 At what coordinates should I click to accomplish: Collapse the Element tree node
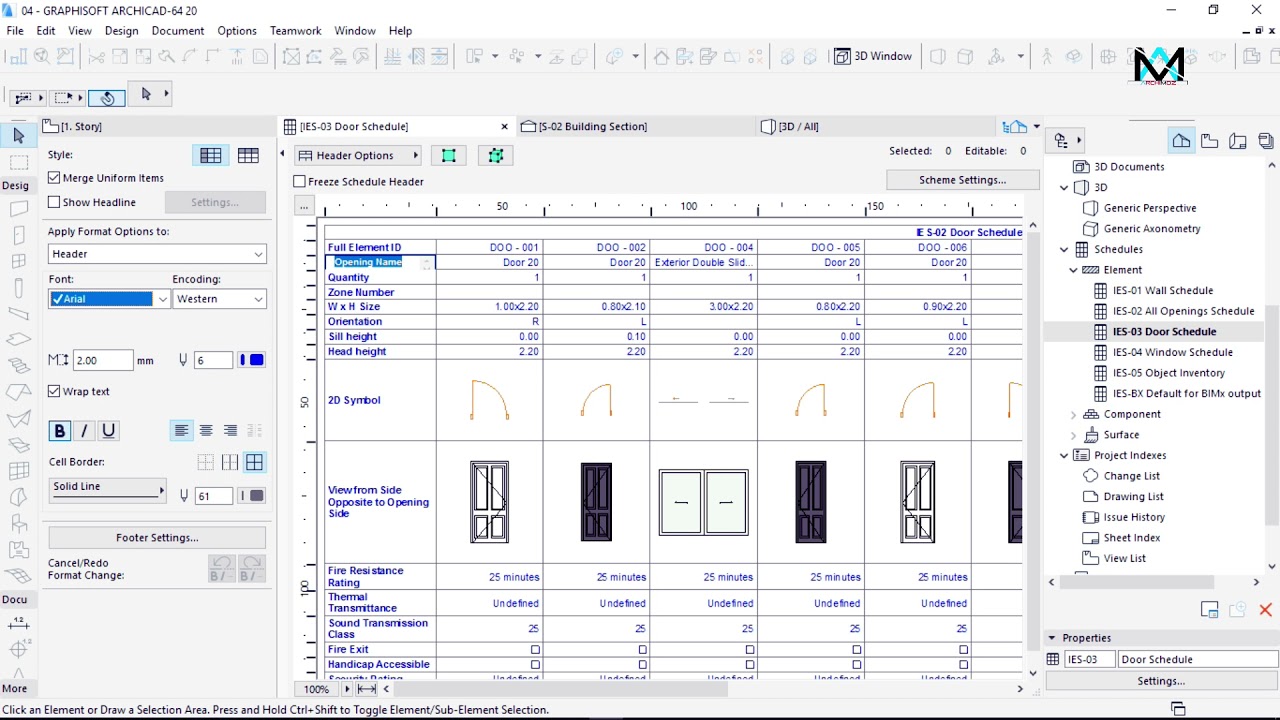(x=1074, y=270)
